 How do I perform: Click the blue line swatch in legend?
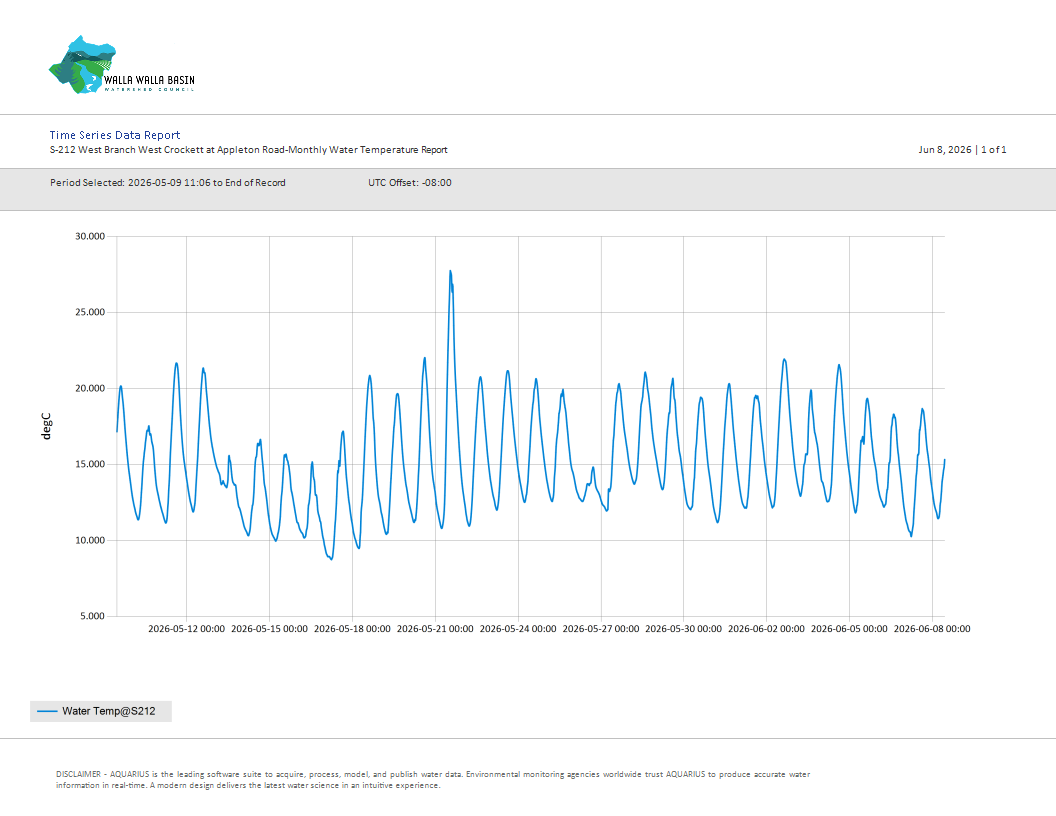47,711
